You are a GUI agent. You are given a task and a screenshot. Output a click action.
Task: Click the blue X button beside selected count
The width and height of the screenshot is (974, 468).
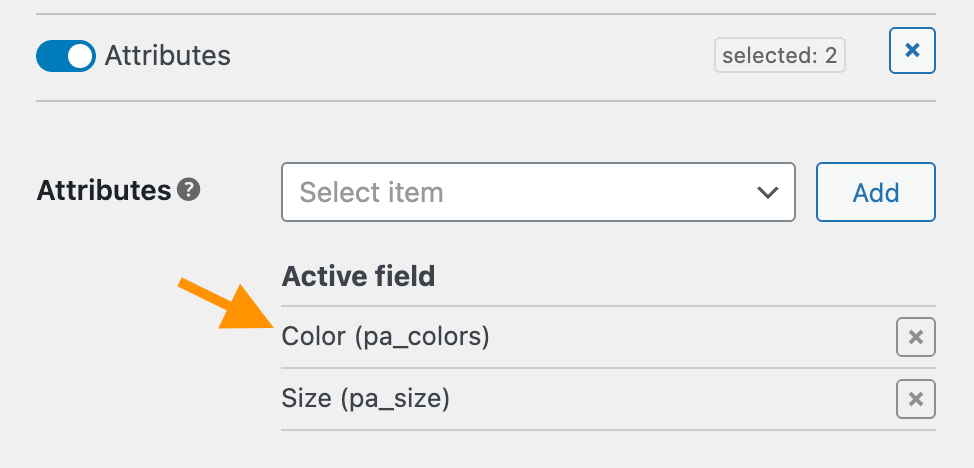(x=912, y=51)
